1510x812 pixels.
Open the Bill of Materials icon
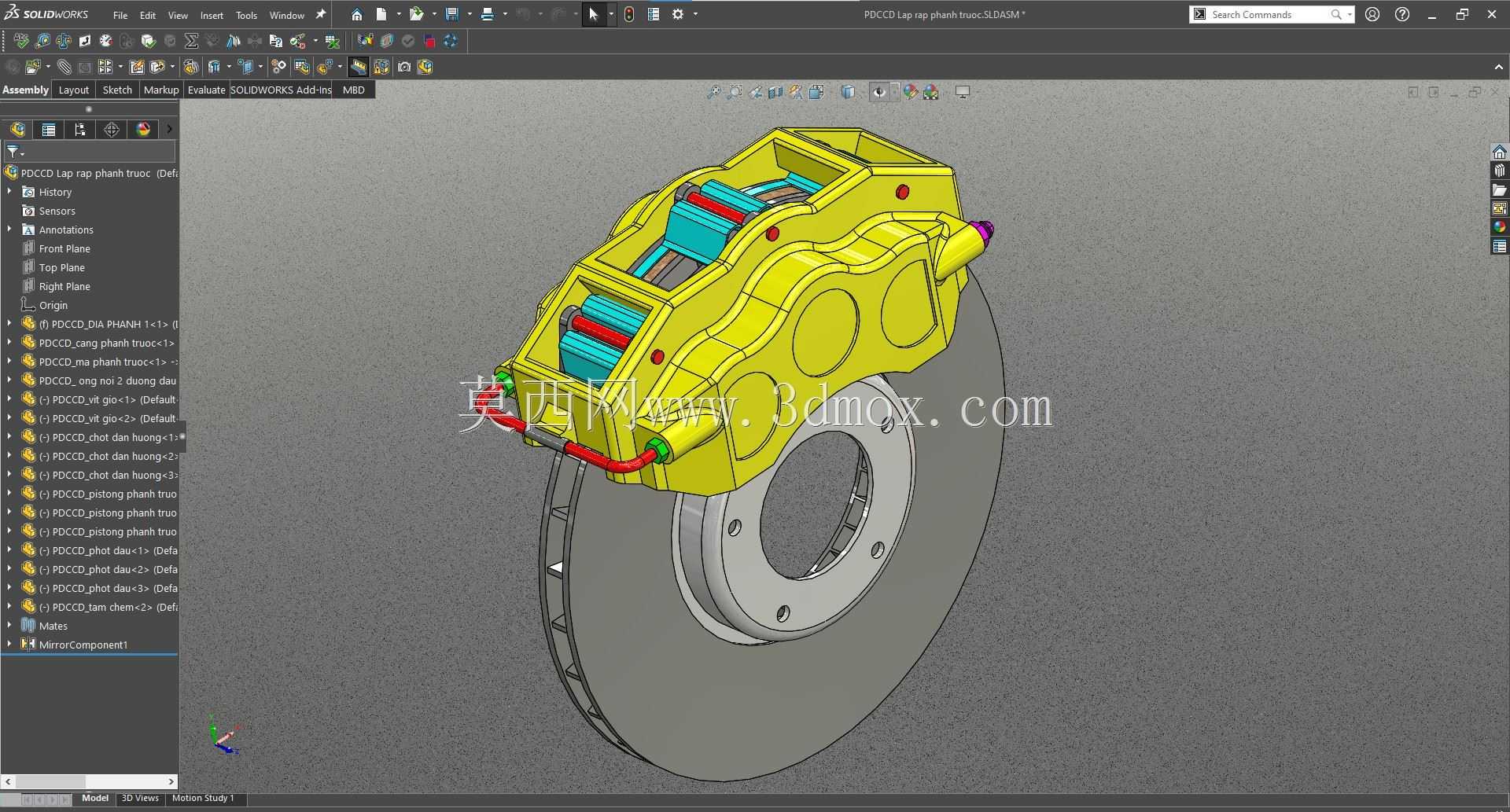point(302,67)
